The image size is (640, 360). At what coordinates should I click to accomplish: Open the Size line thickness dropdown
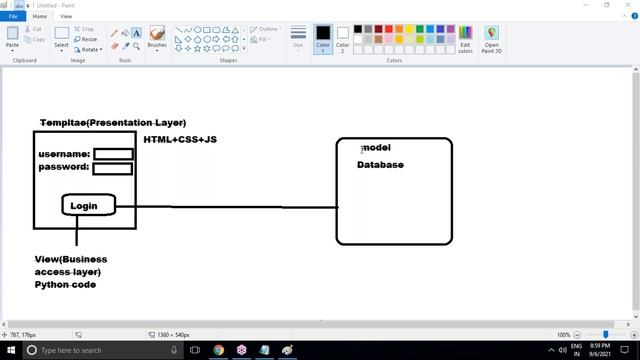pos(298,39)
